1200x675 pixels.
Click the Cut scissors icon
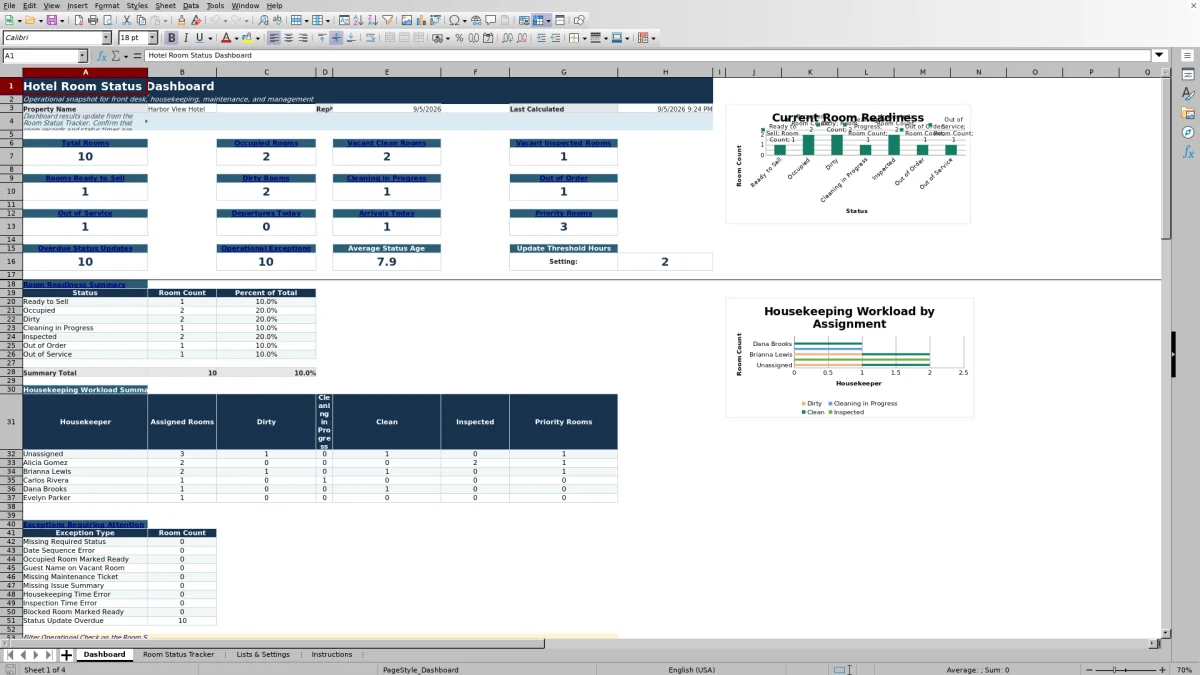(x=127, y=20)
